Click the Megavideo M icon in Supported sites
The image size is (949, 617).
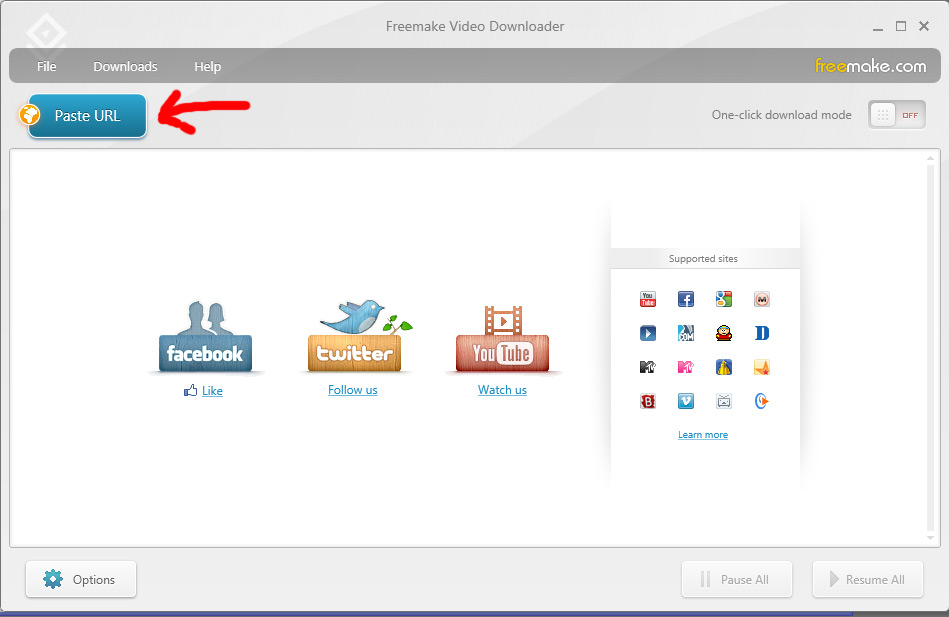tap(761, 299)
